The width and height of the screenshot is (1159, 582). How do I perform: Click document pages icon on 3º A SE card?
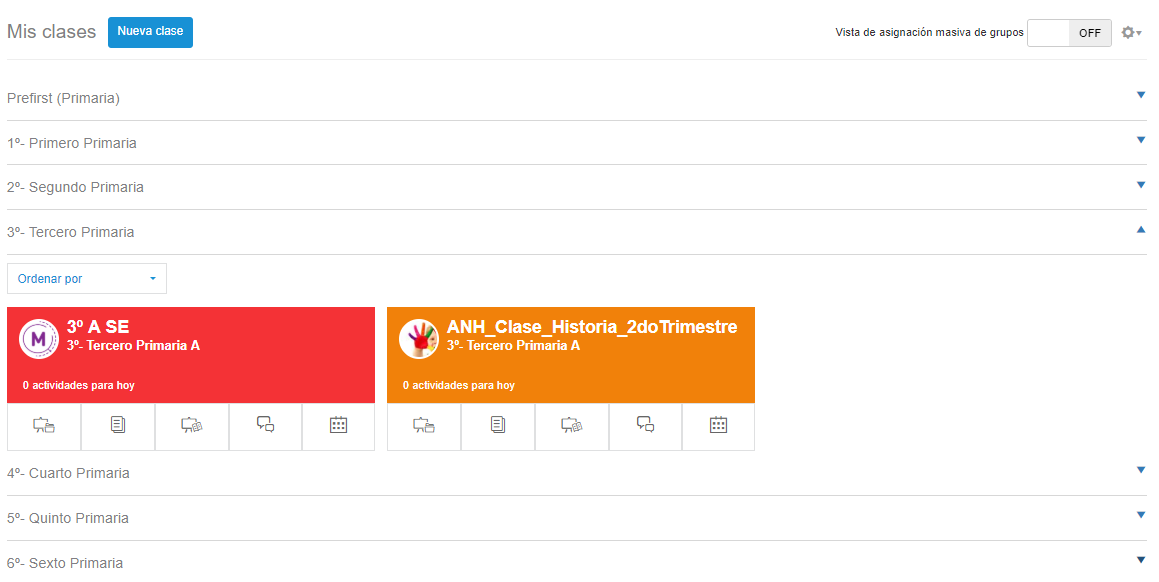point(118,426)
